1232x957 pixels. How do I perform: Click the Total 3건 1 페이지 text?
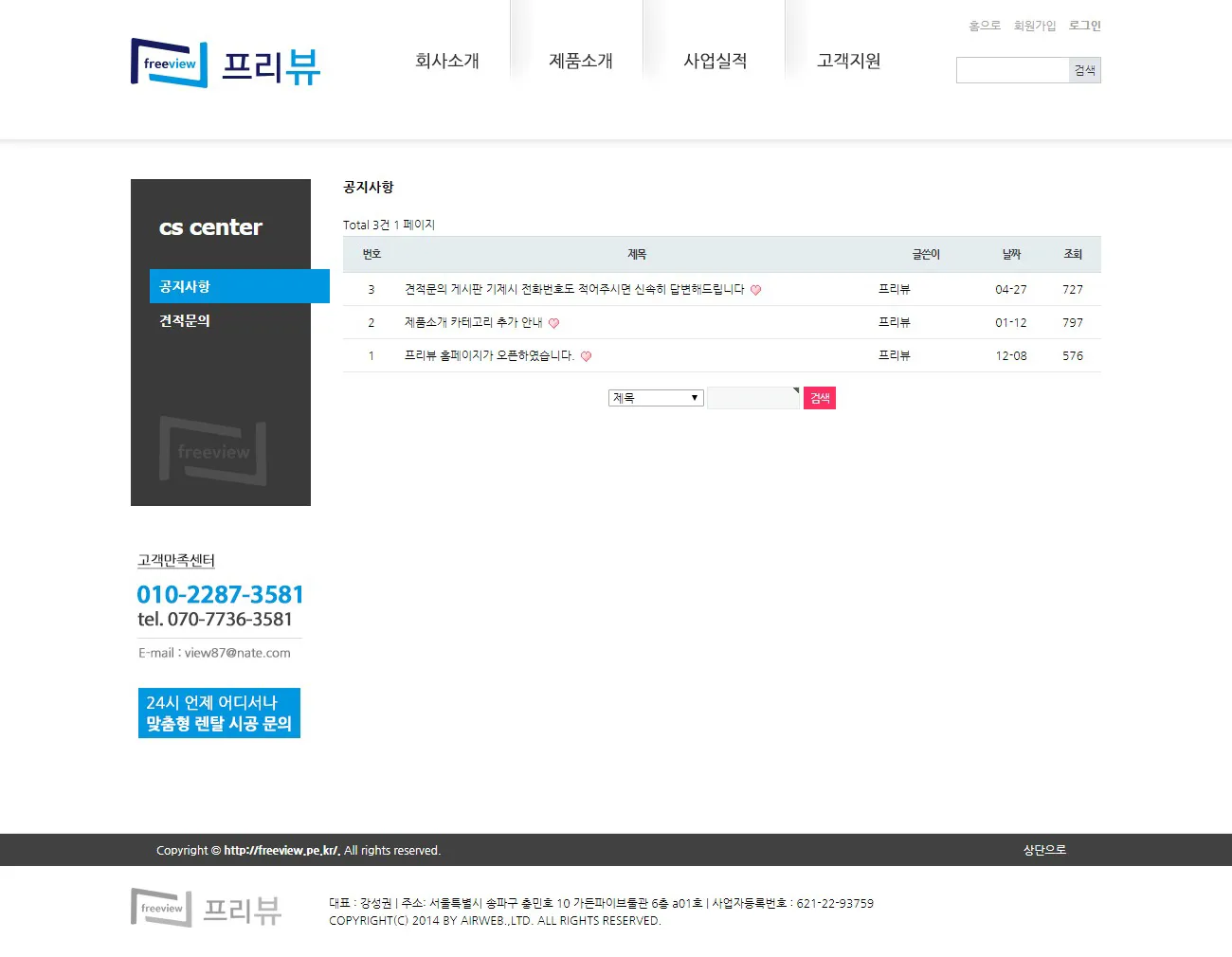pyautogui.click(x=389, y=225)
